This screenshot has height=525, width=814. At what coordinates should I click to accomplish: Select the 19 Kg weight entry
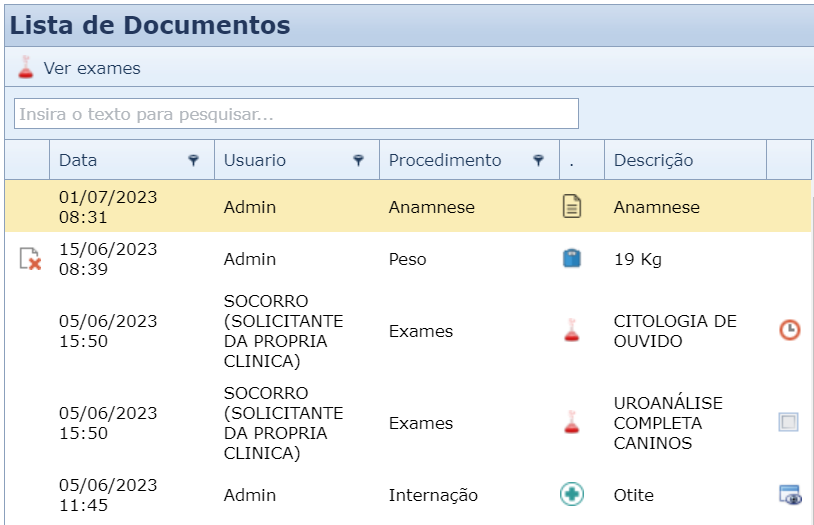coord(637,259)
